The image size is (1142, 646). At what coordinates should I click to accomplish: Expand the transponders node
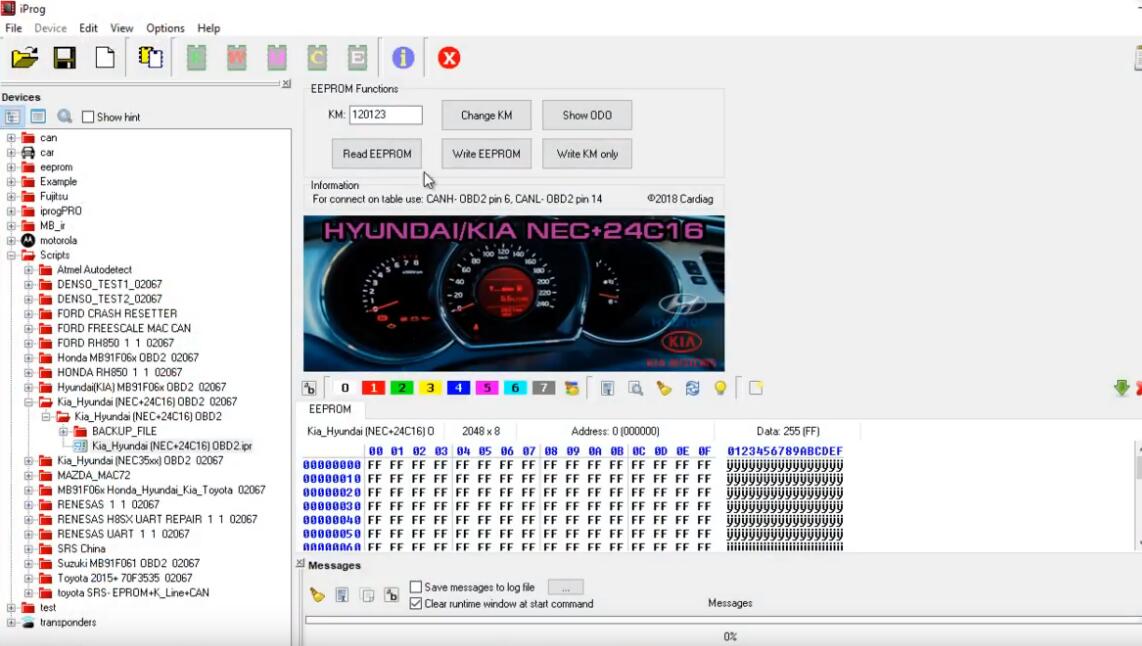pos(11,622)
